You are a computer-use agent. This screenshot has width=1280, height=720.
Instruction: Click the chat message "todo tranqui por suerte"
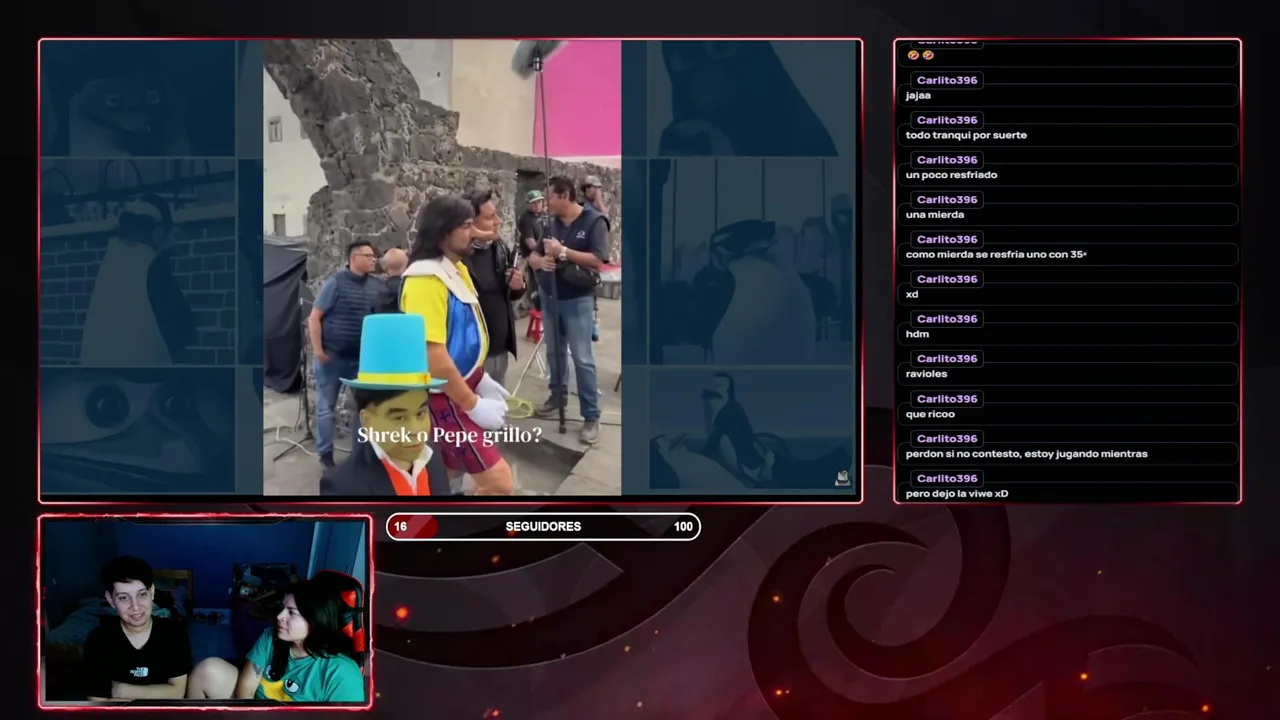point(966,135)
